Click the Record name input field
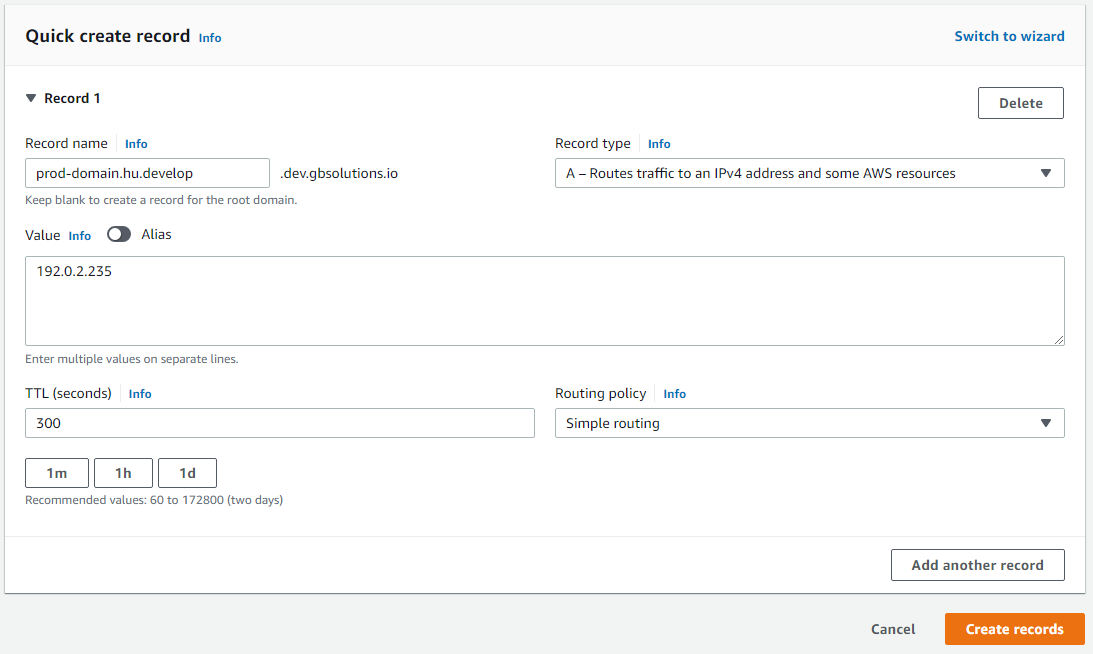 coord(147,173)
